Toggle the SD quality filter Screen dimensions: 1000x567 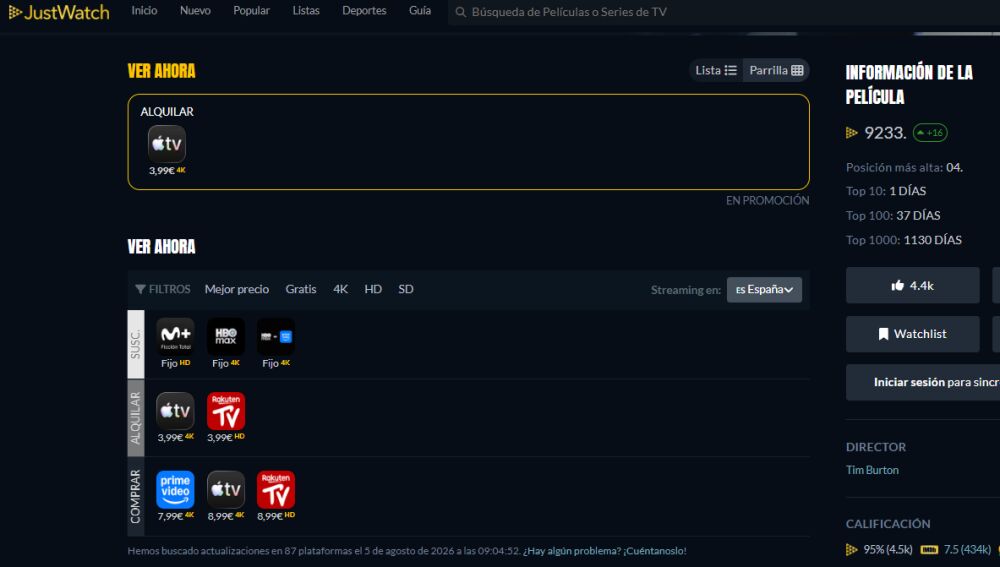coord(406,289)
